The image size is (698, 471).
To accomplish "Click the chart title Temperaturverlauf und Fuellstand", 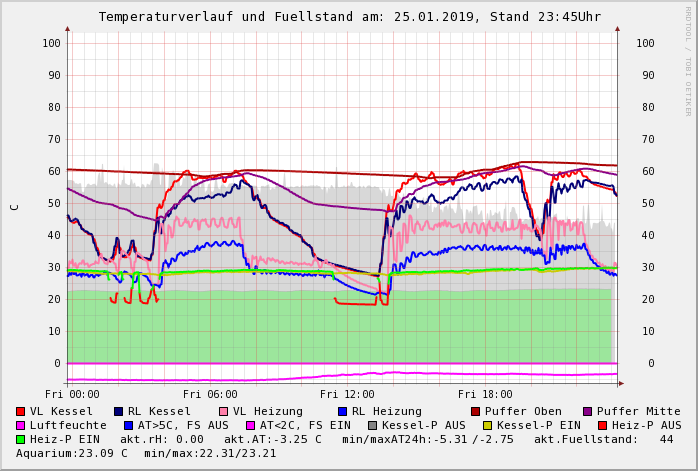I will [349, 17].
